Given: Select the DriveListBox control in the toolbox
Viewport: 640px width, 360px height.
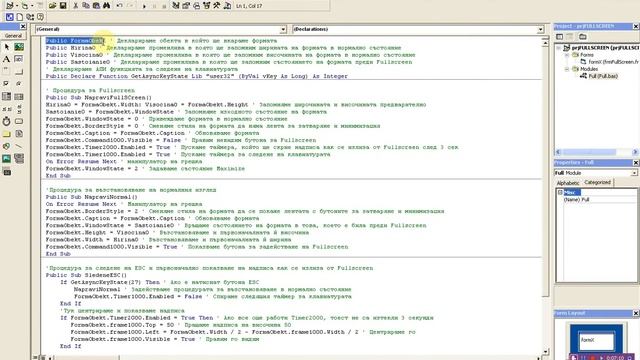Looking at the screenshot, I should [19, 121].
